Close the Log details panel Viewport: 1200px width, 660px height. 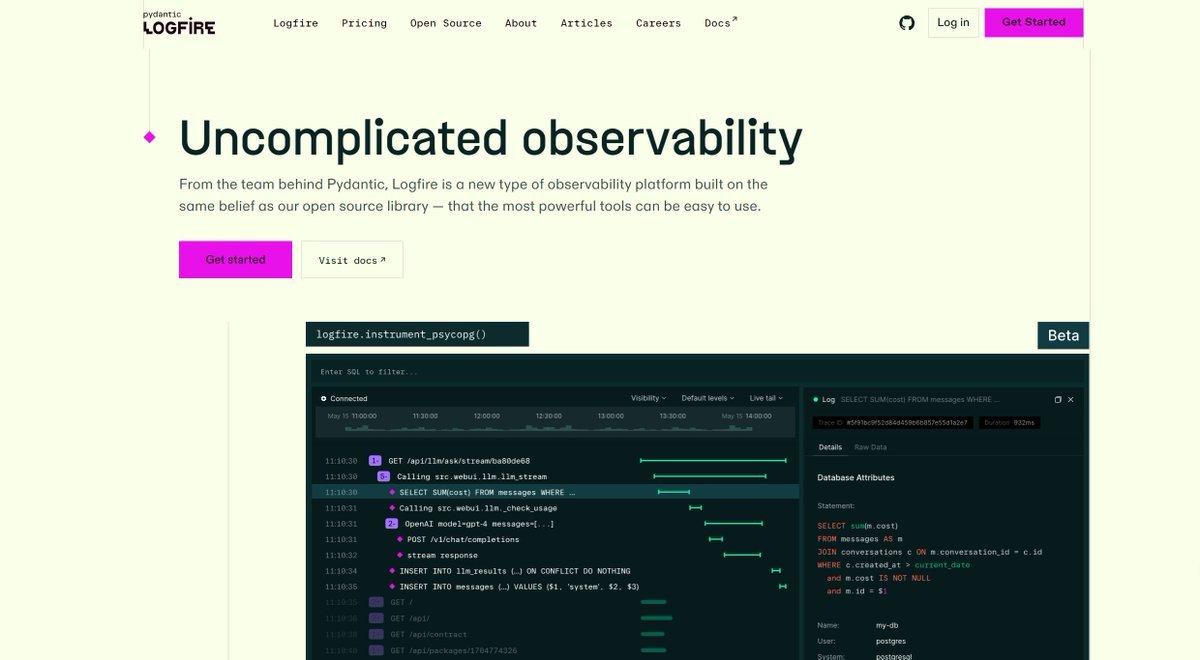[x=1071, y=399]
